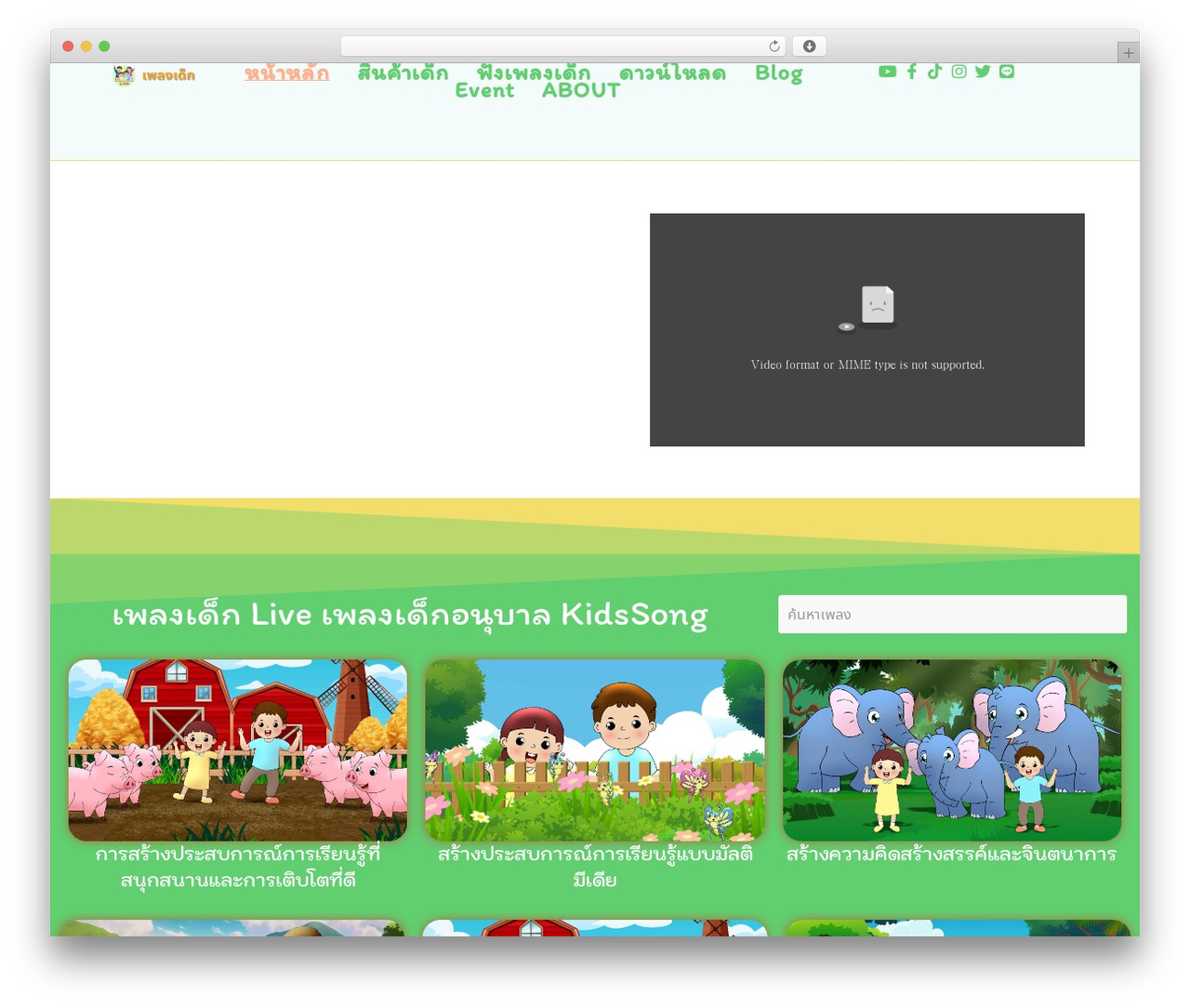1190x1008 pixels.
Task: Click heading เพลงเด็ก Live เพลงเด็กอนุบาล KidsSong
Action: pos(410,615)
